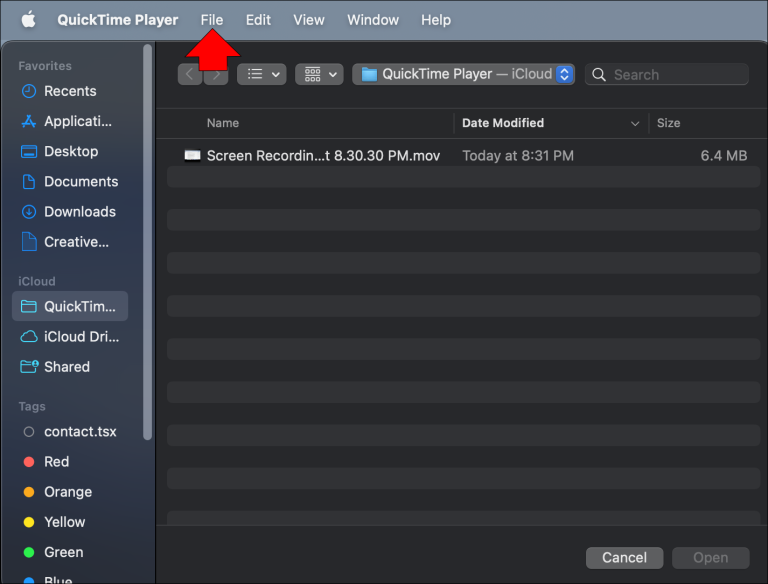
Task: Open Recents in the sidebar
Action: (x=69, y=91)
